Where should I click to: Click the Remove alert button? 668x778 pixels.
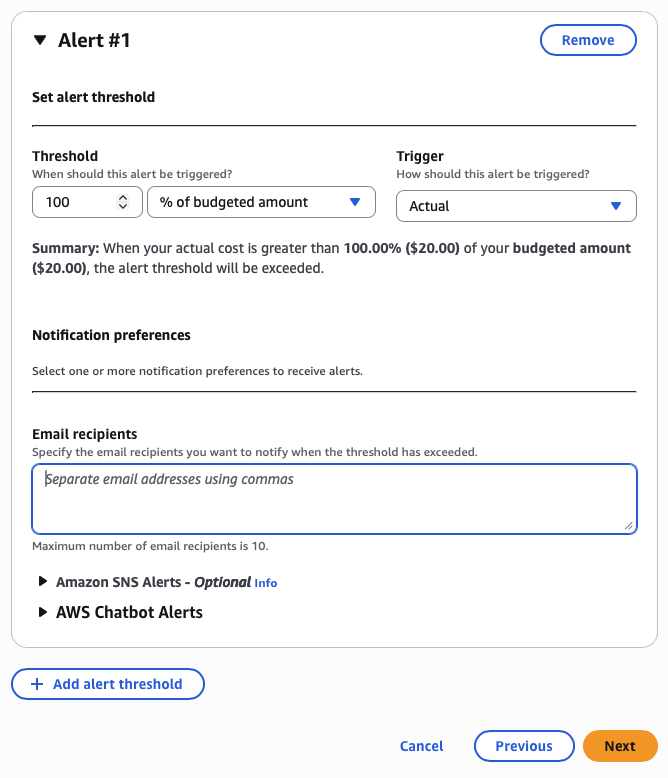tap(588, 40)
